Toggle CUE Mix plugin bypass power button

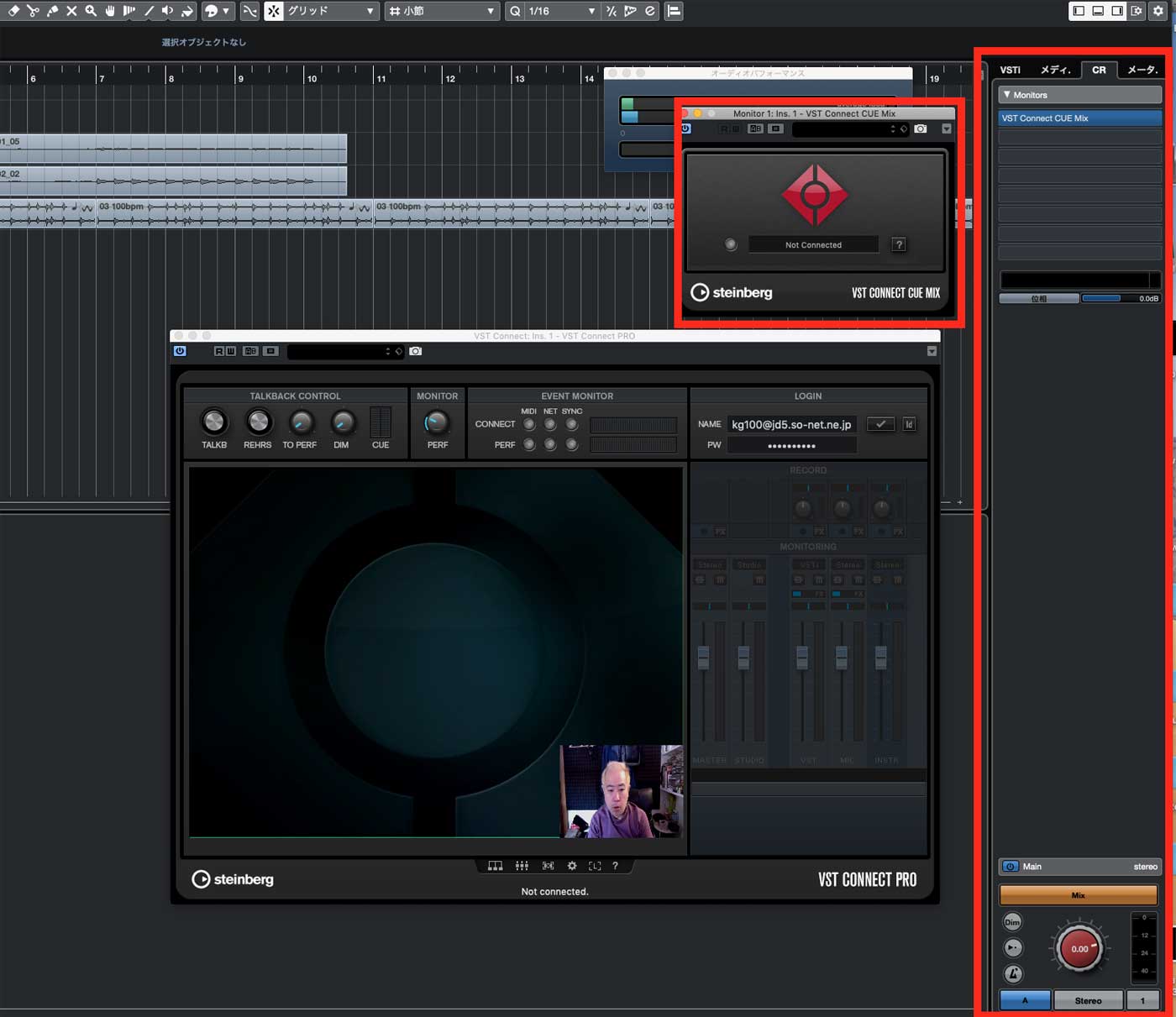[686, 128]
